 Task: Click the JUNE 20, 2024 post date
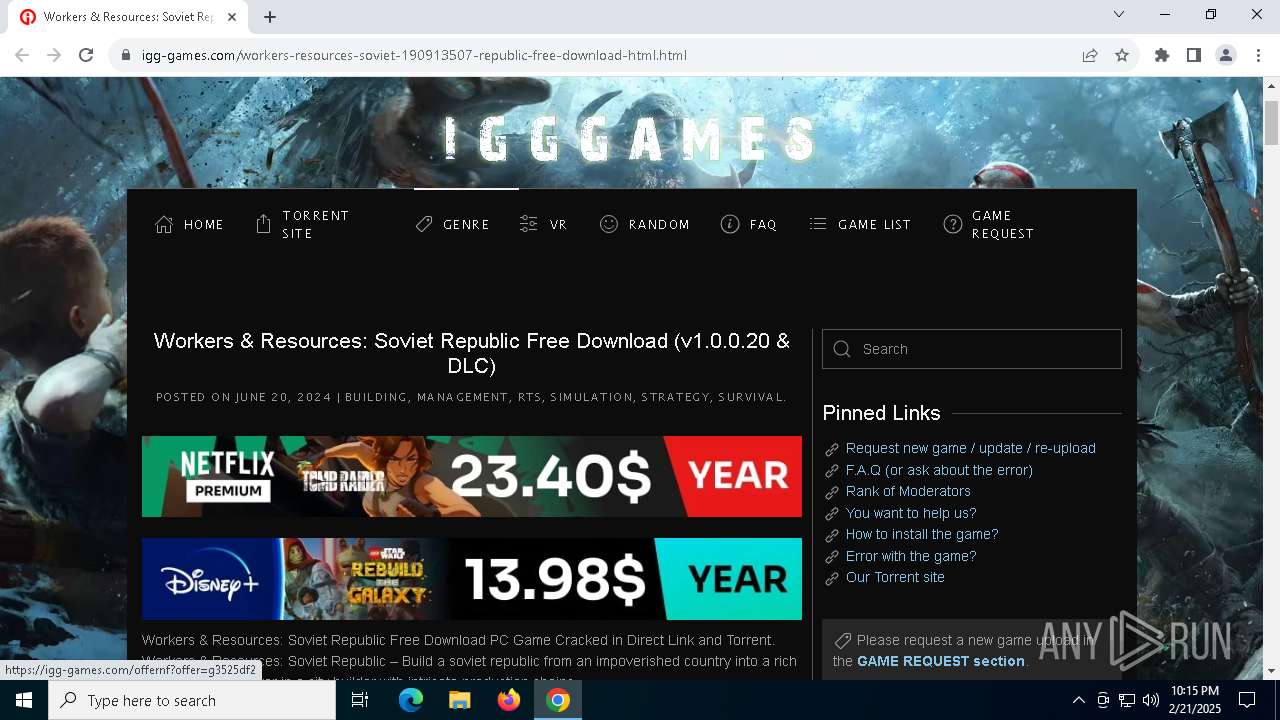point(283,397)
